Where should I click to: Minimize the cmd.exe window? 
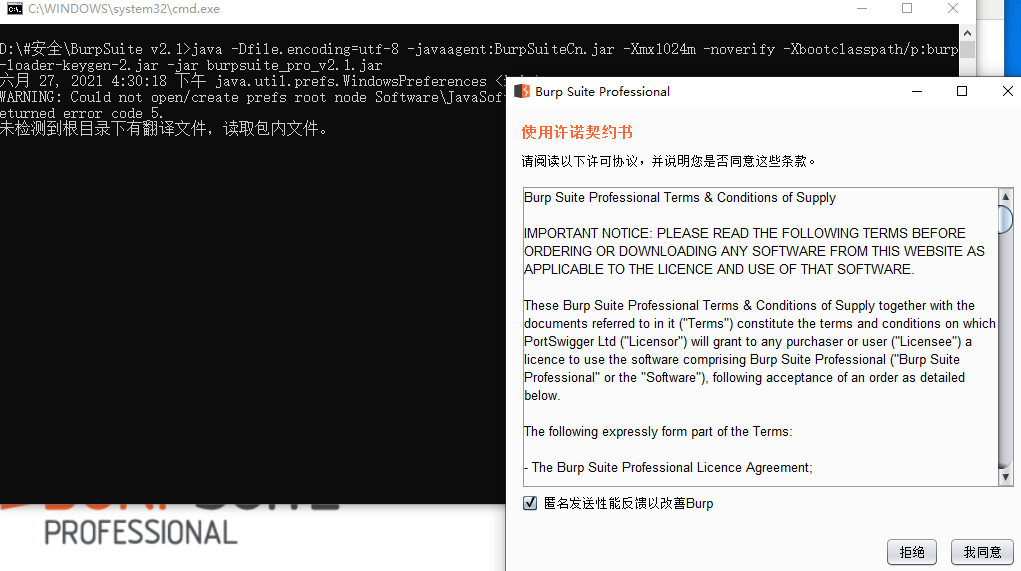[862, 8]
